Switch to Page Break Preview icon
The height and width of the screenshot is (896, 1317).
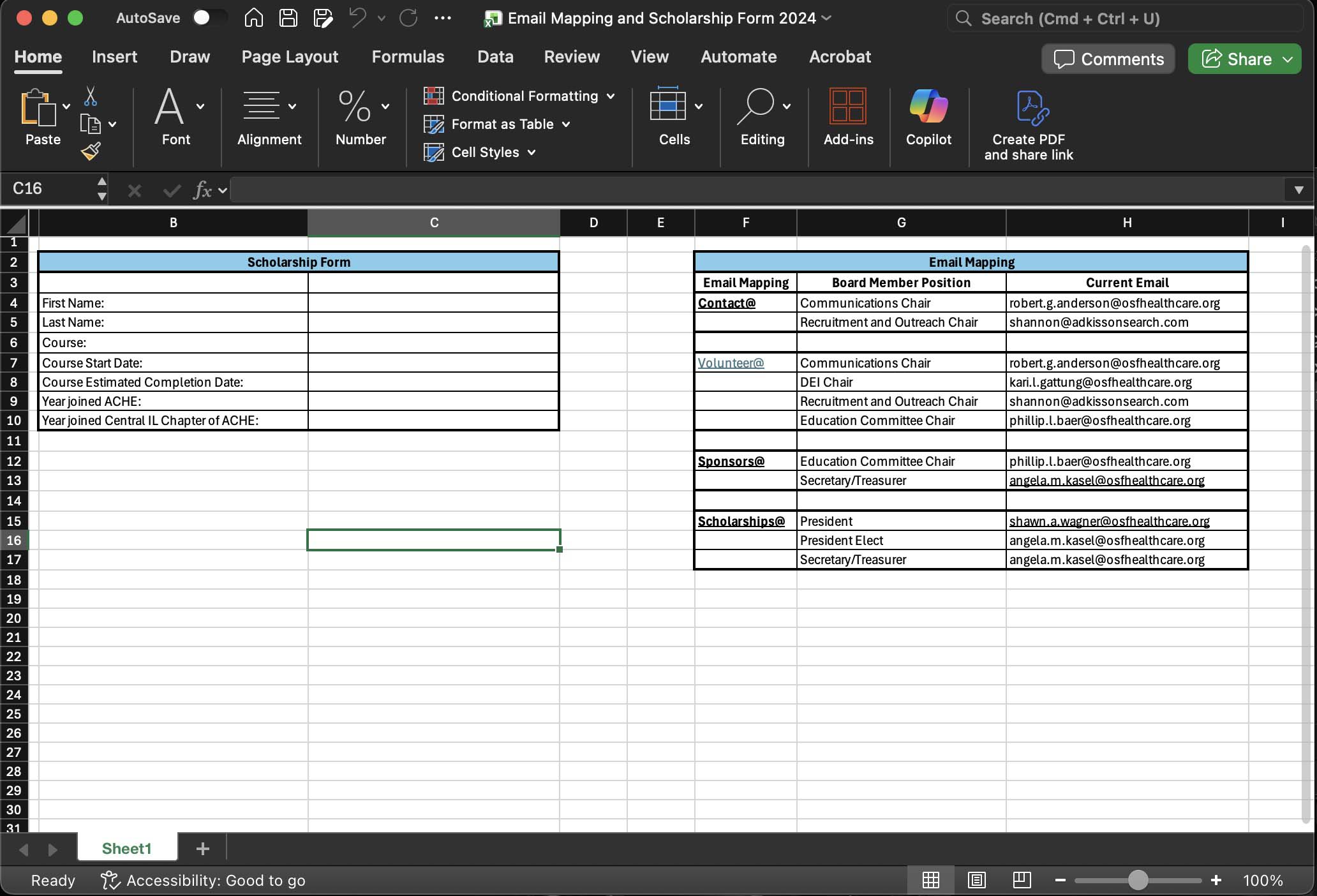tap(1022, 881)
